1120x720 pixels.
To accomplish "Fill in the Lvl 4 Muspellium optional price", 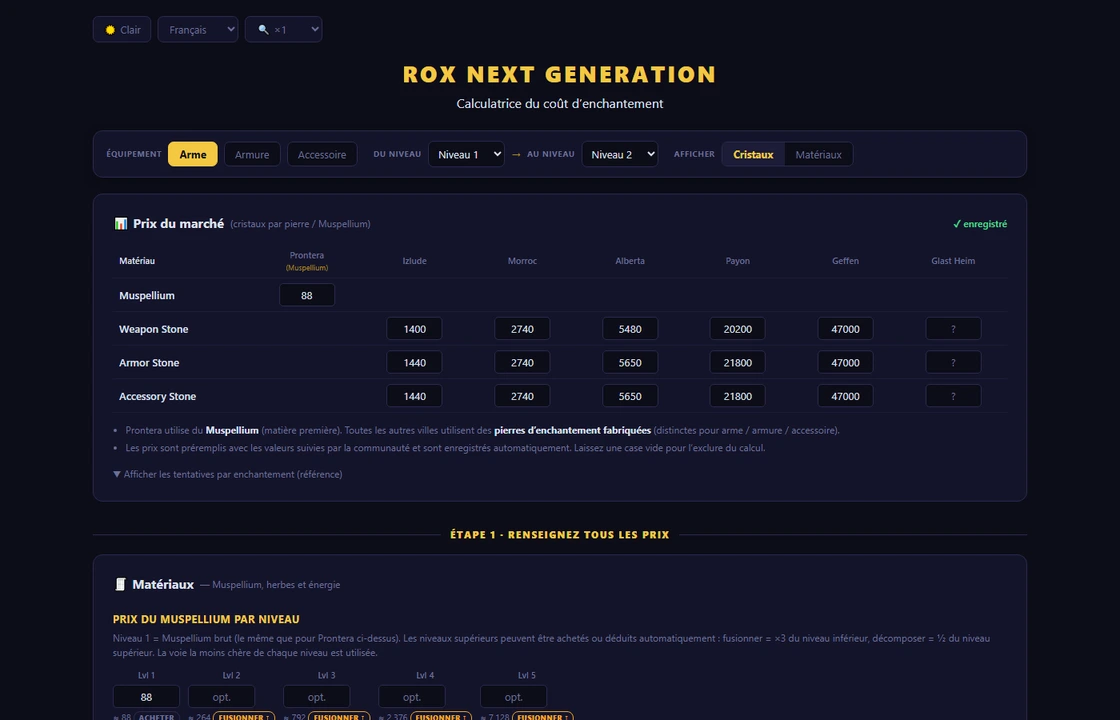I will pyautogui.click(x=411, y=696).
